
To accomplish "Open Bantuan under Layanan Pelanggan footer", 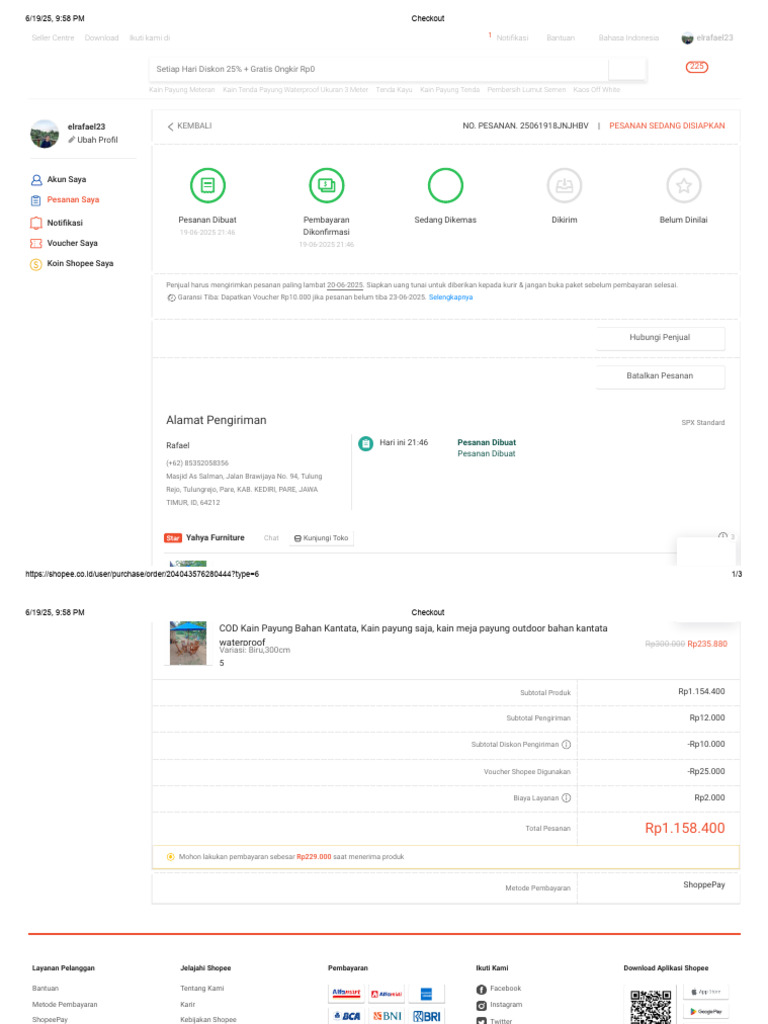I will point(45,989).
